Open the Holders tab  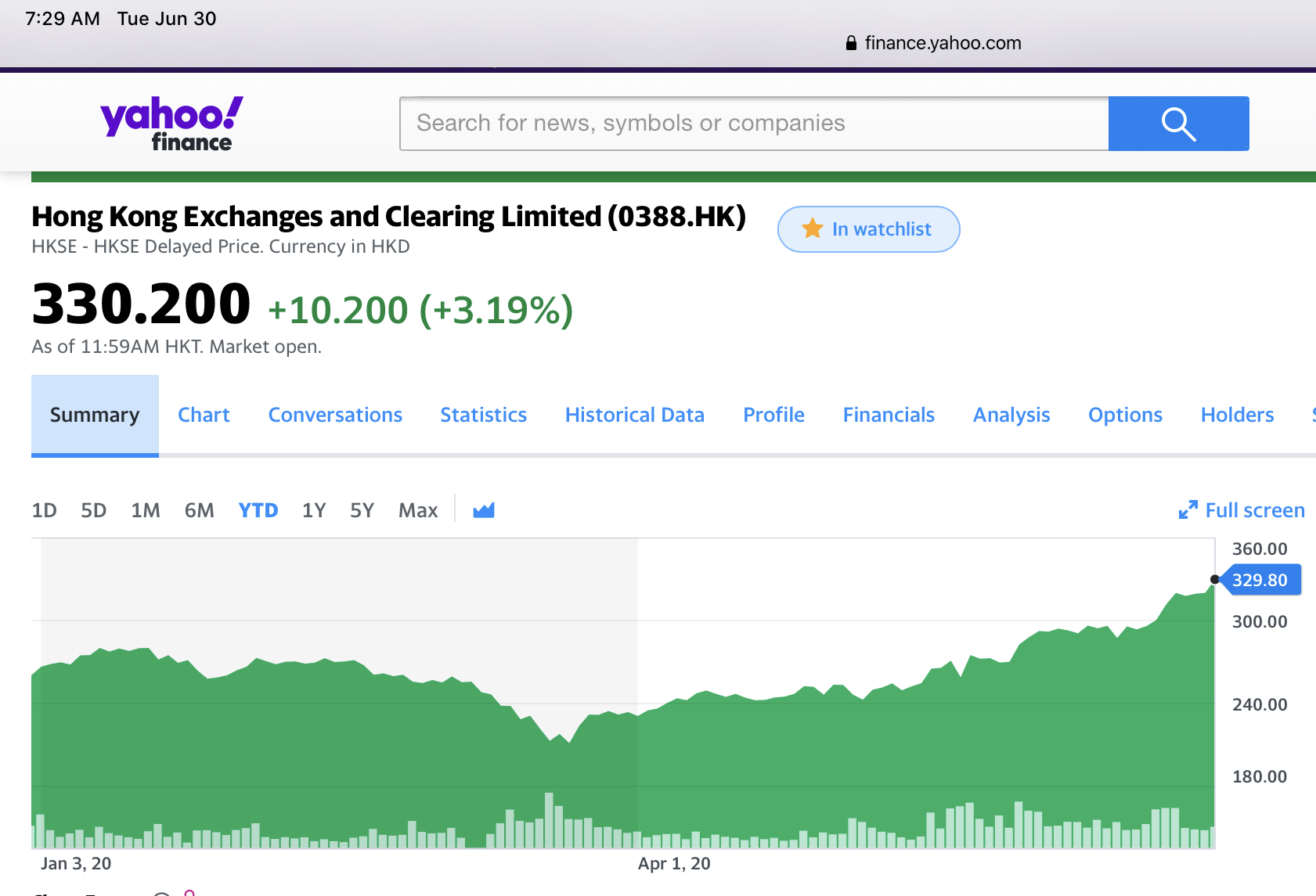tap(1237, 415)
